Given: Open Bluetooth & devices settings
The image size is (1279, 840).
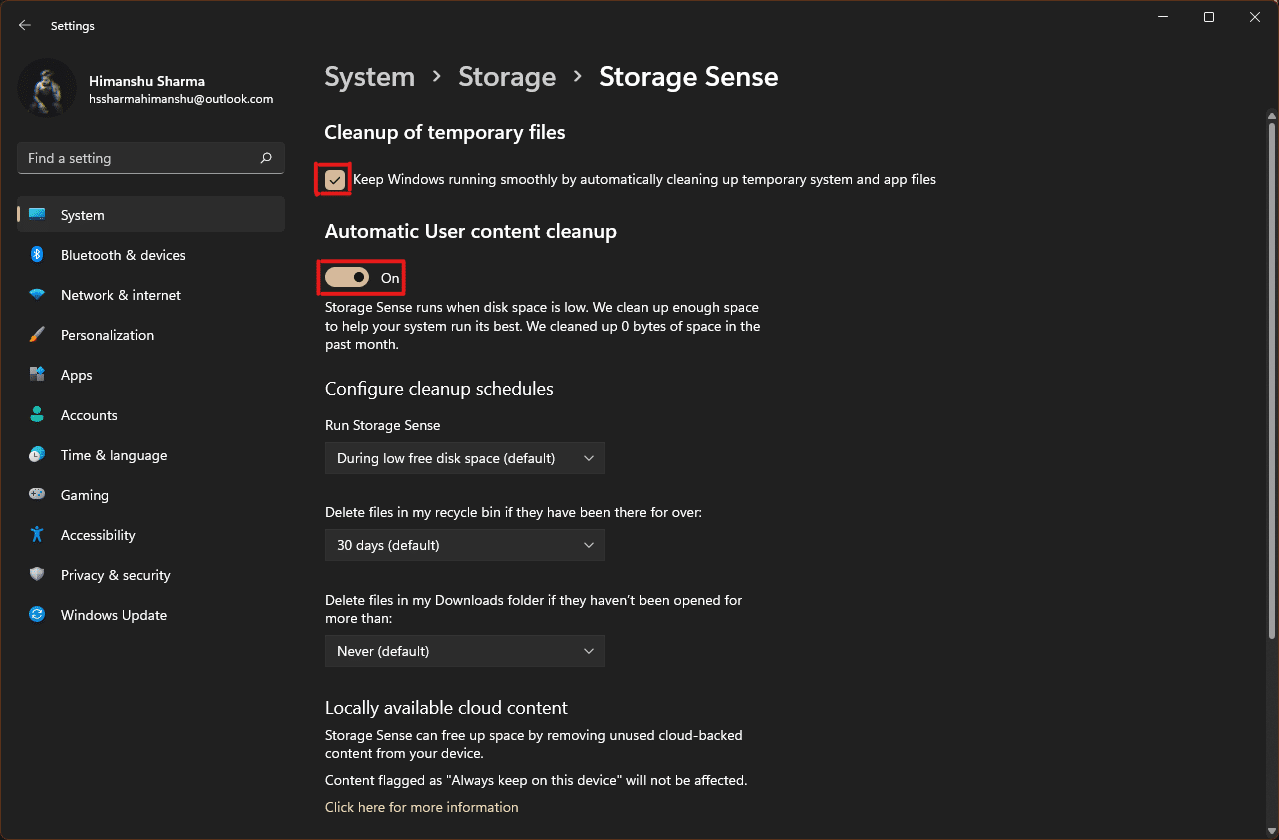Looking at the screenshot, I should pos(151,255).
